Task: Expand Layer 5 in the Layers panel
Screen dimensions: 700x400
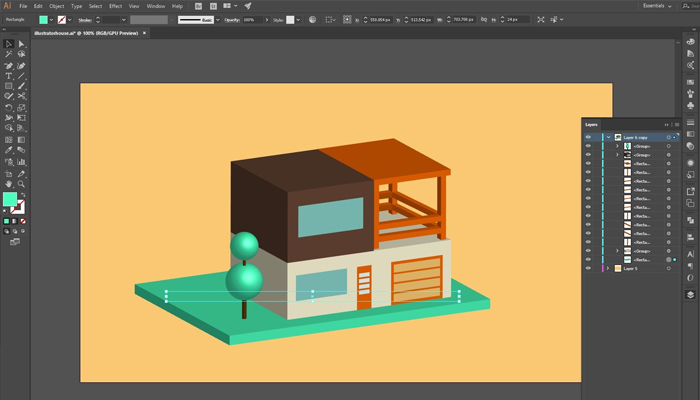Action: [x=607, y=269]
